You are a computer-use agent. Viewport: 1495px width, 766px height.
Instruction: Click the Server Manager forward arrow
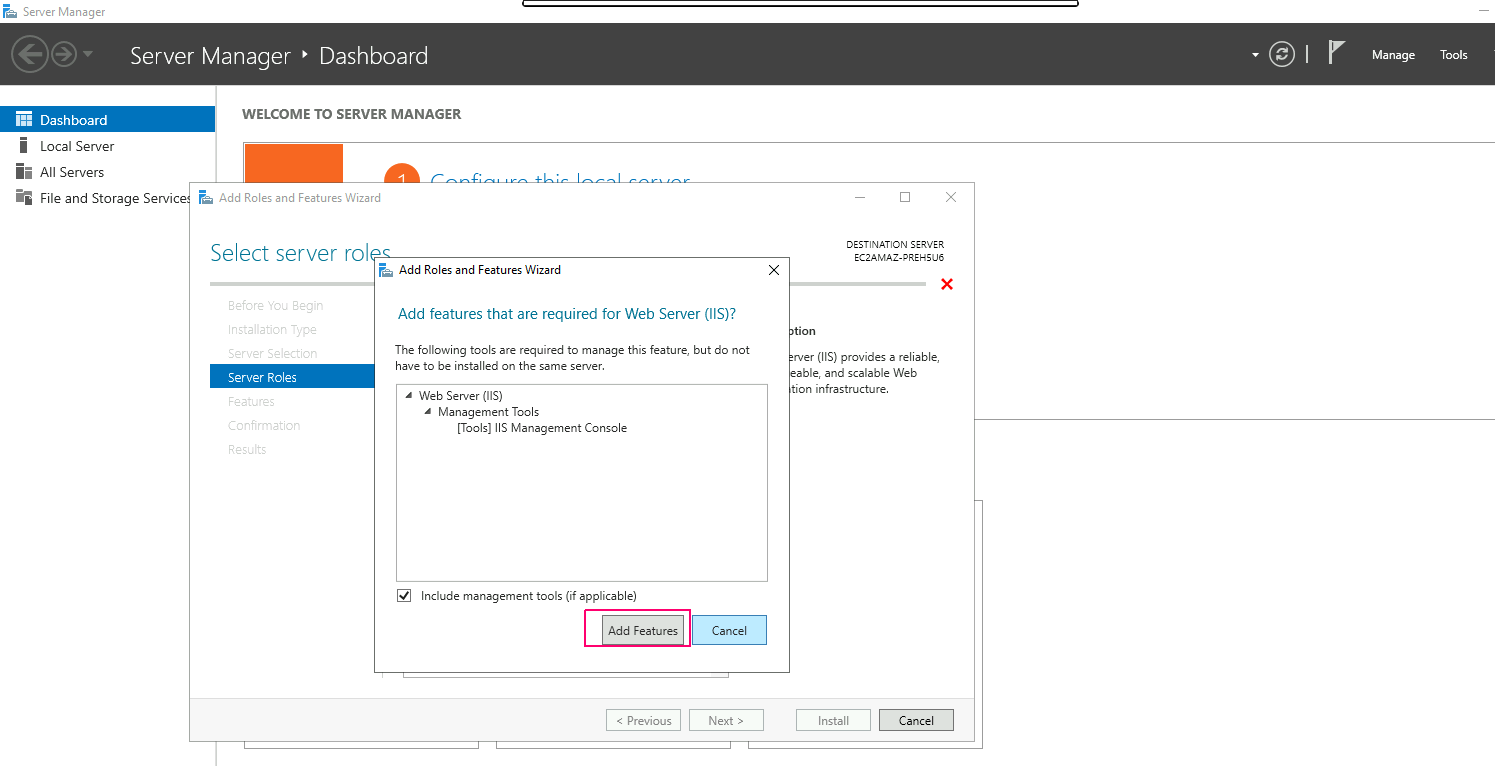point(63,54)
